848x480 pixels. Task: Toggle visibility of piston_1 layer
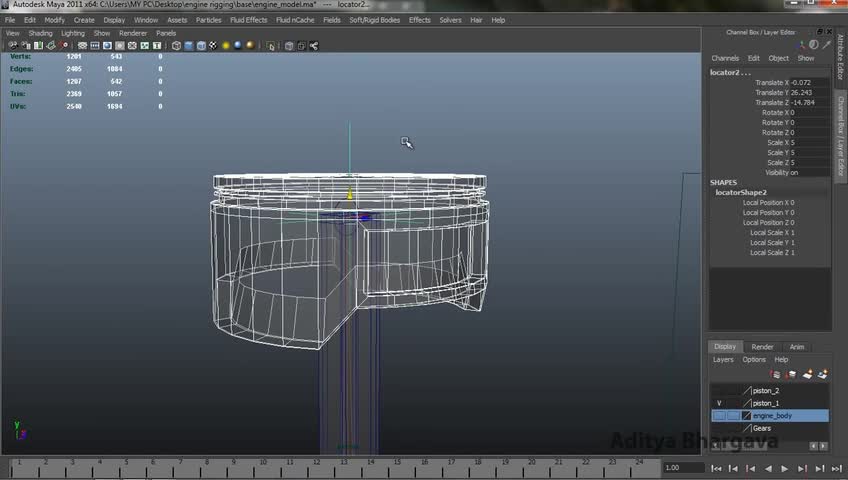(x=719, y=403)
